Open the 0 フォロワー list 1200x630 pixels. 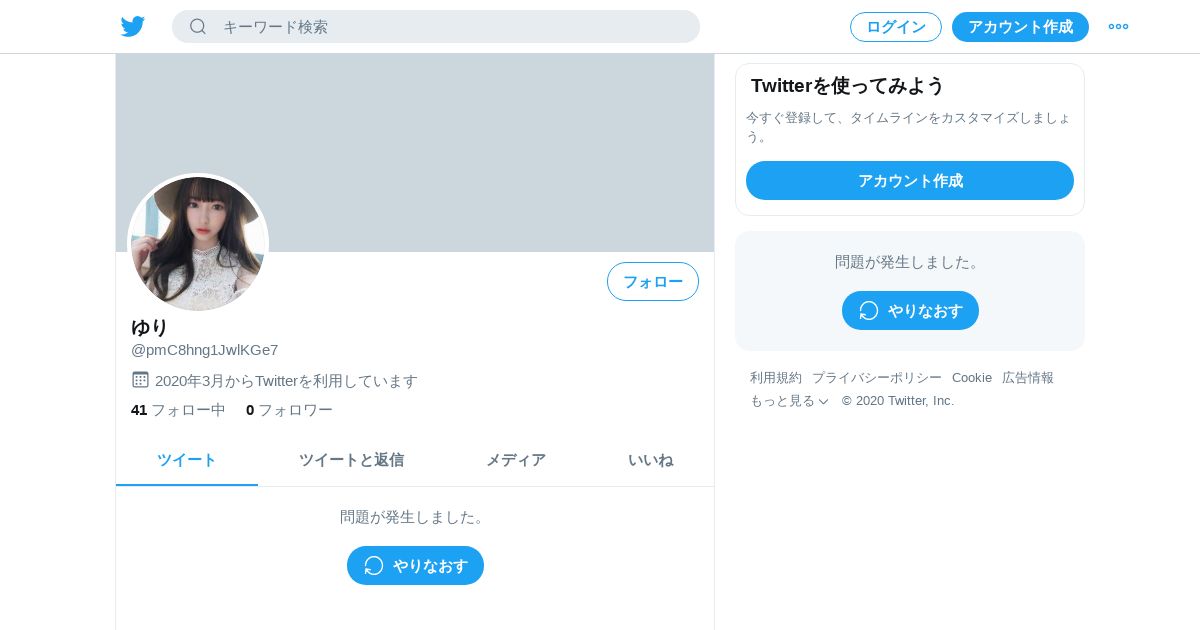coord(289,410)
